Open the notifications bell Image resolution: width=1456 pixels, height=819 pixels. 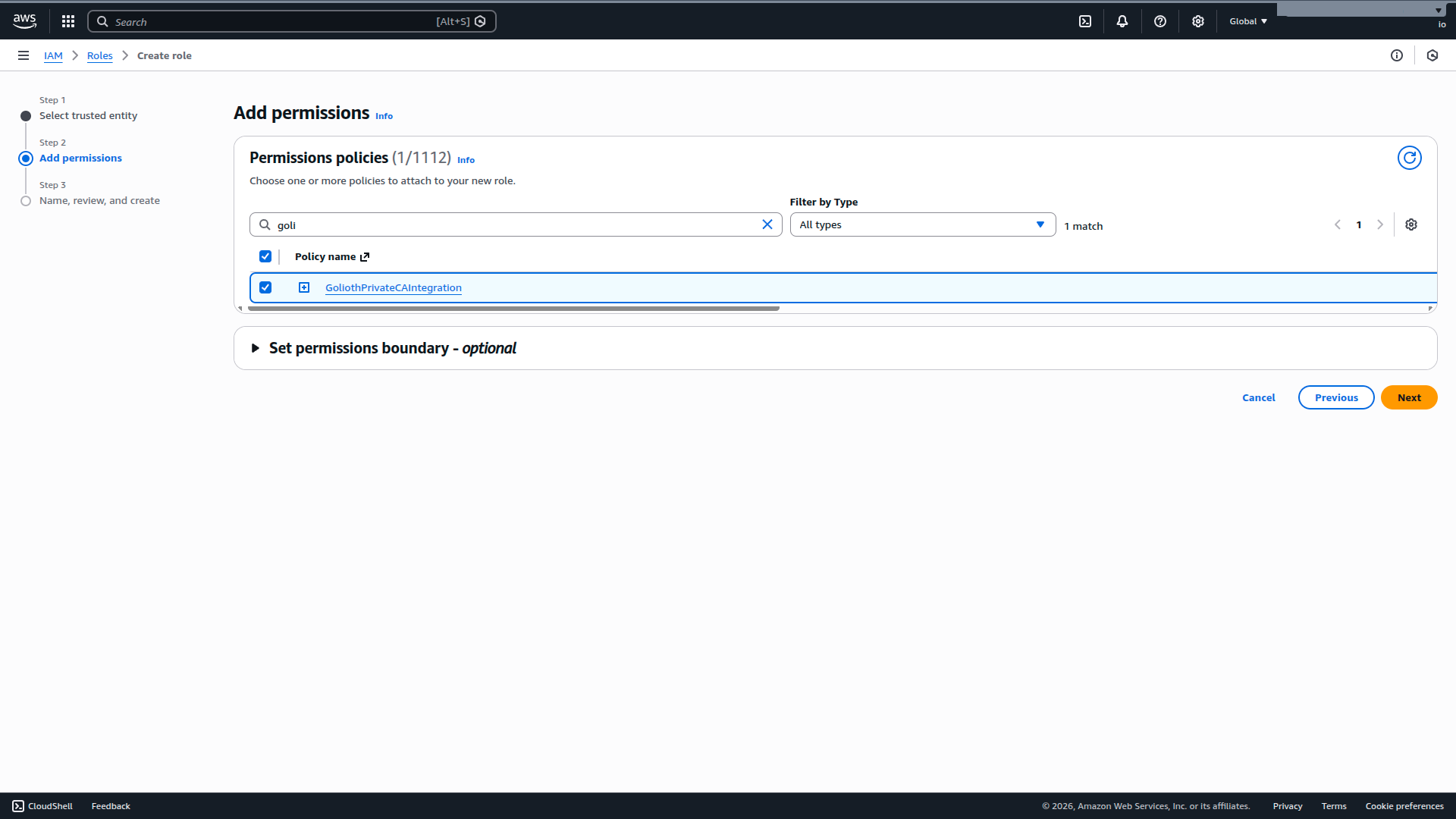coord(1122,21)
